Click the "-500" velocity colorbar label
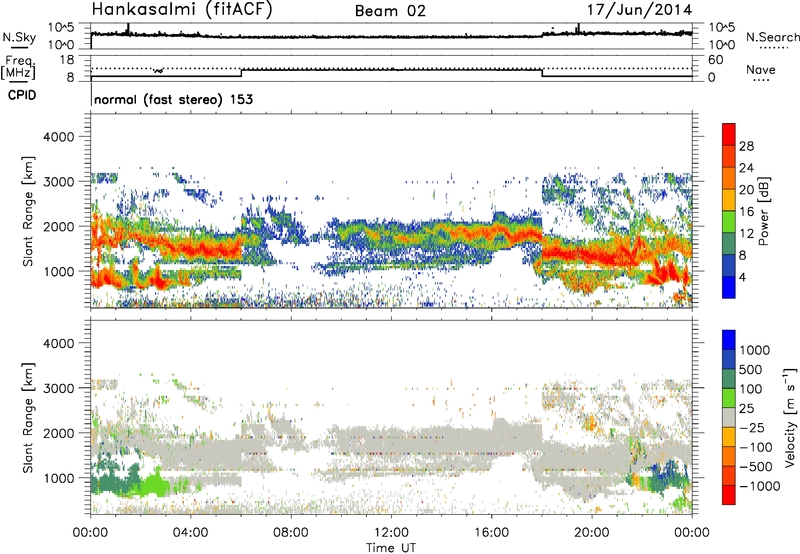Screen dimensions: 800x554 pos(756,466)
